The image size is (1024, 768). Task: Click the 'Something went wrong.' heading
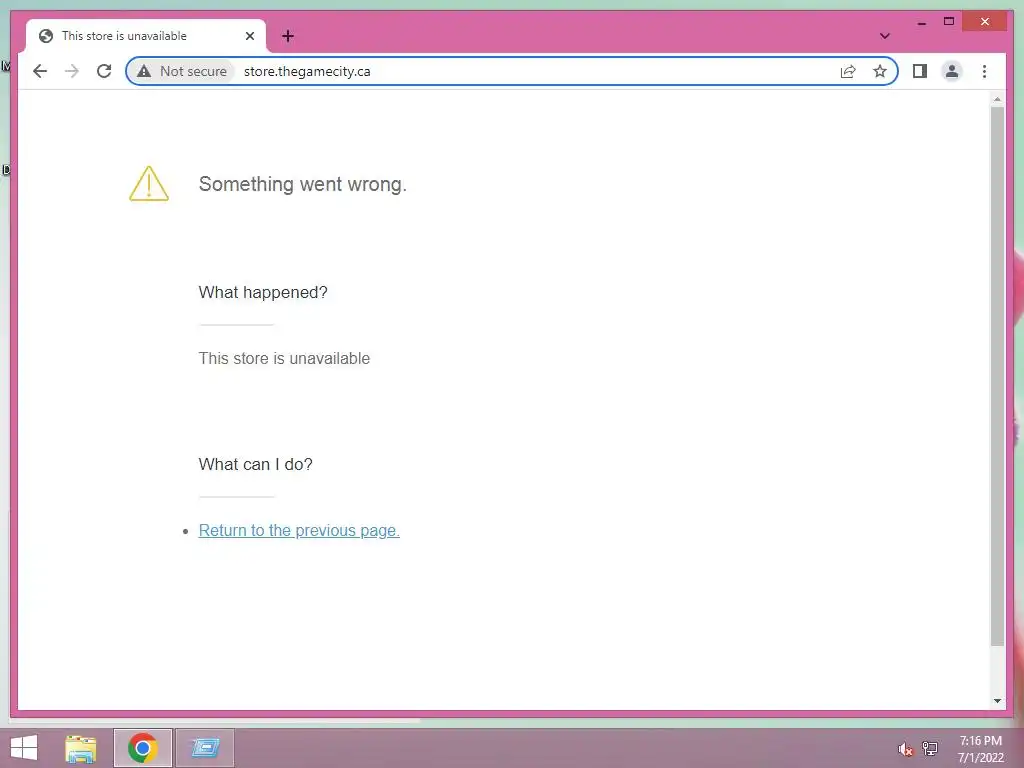click(302, 184)
